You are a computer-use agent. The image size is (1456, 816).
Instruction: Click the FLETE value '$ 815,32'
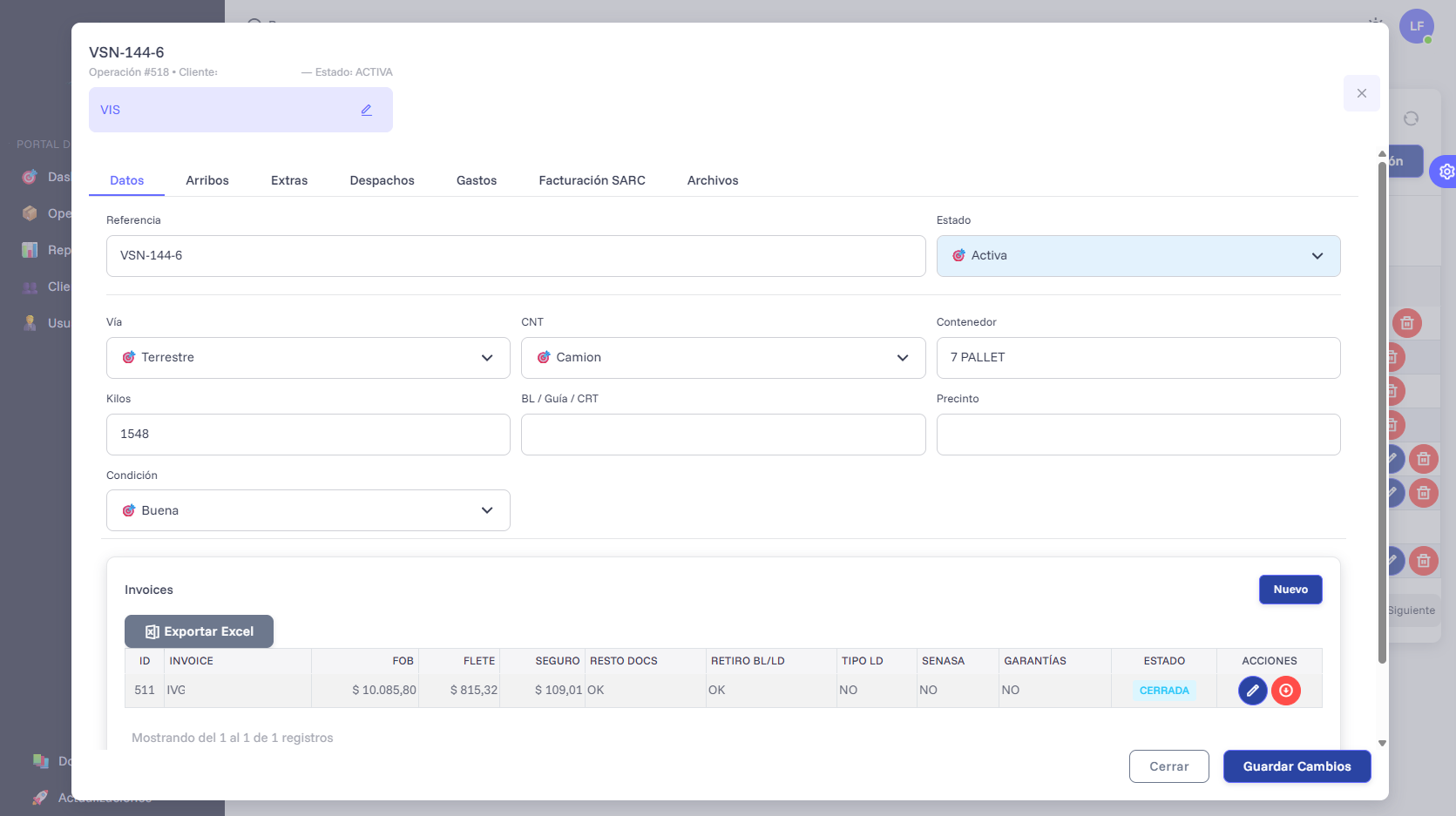click(x=474, y=690)
